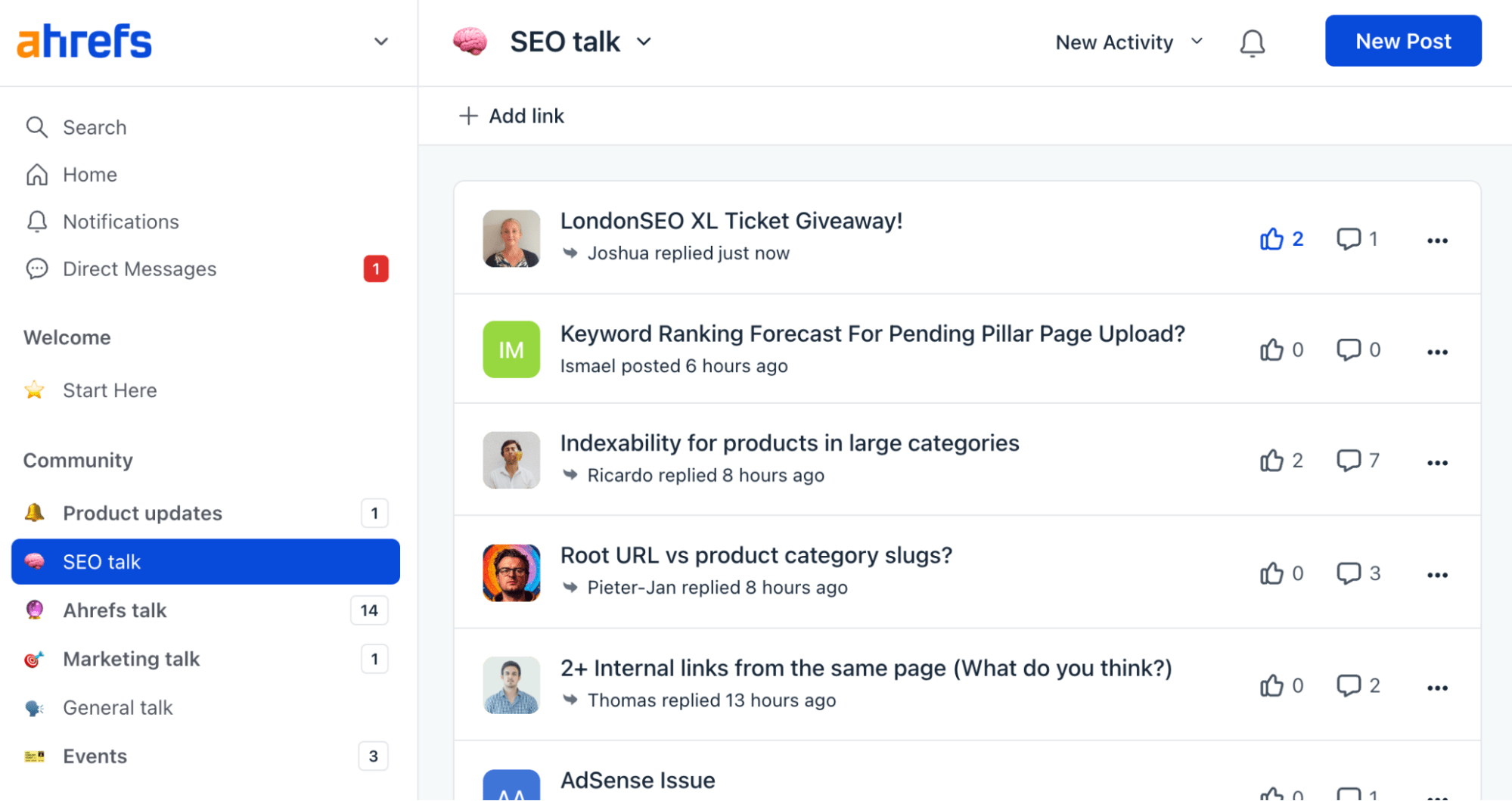The height and width of the screenshot is (801, 1512).
Task: Open the Product updates channel
Action: click(x=142, y=513)
